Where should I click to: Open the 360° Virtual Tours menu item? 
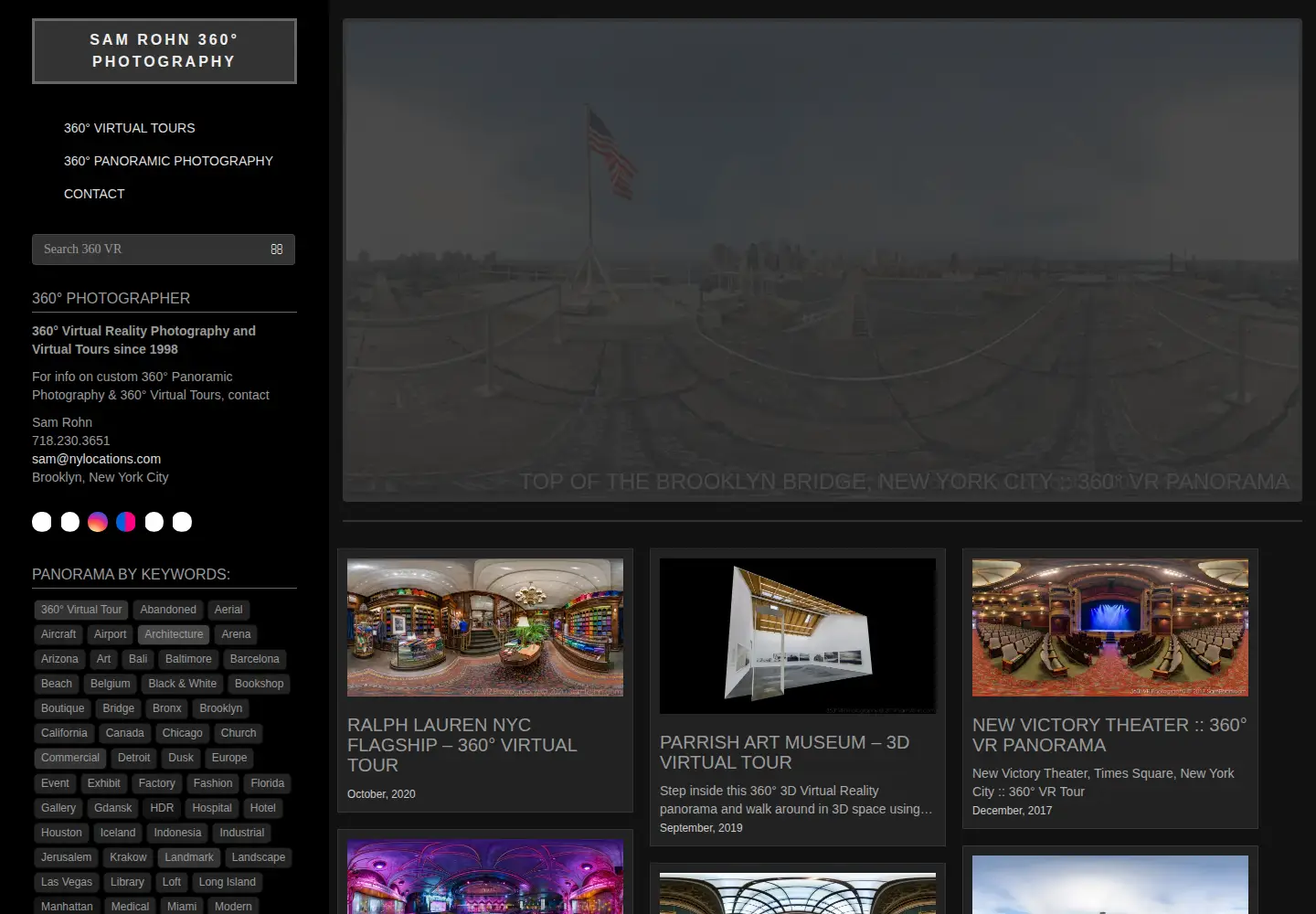(130, 128)
